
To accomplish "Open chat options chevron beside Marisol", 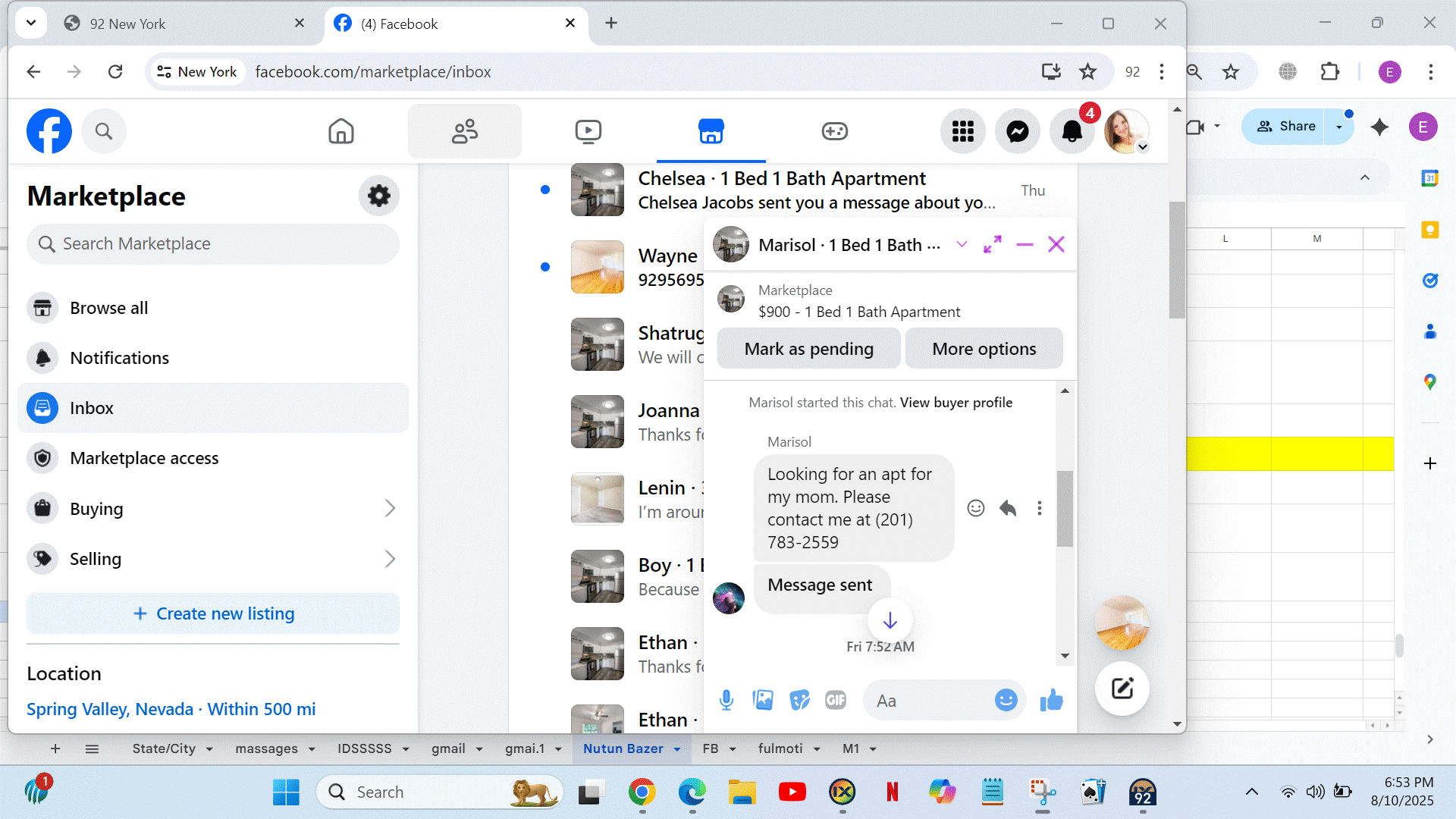I will coord(962,244).
